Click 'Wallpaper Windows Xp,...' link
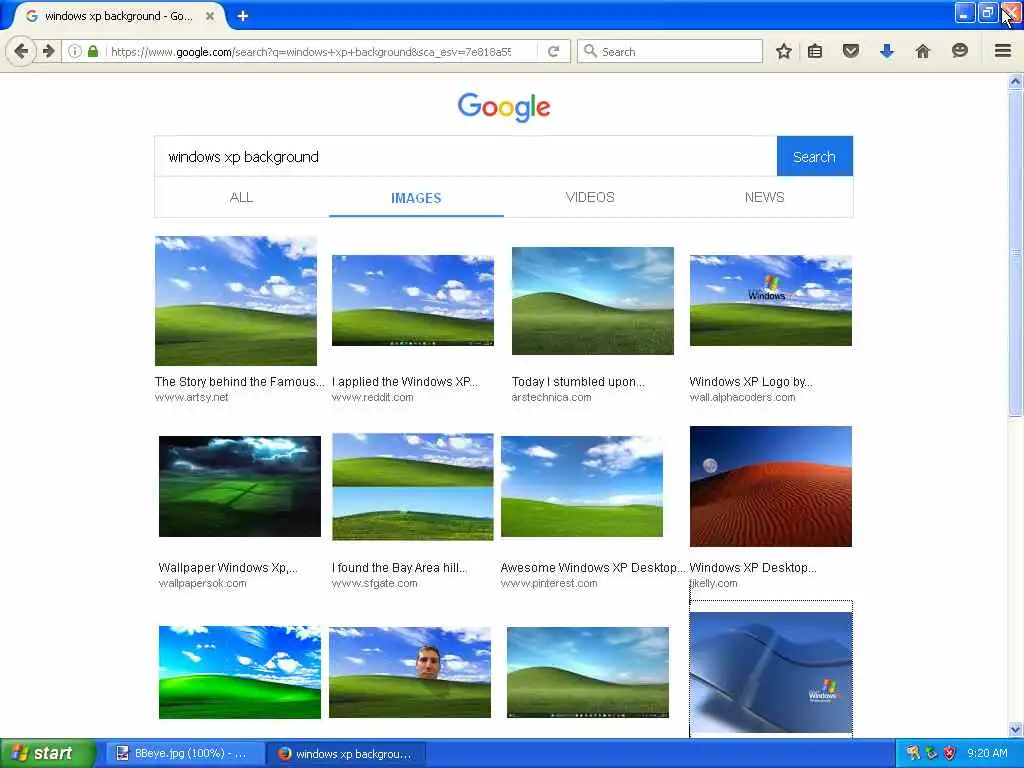 pyautogui.click(x=228, y=568)
